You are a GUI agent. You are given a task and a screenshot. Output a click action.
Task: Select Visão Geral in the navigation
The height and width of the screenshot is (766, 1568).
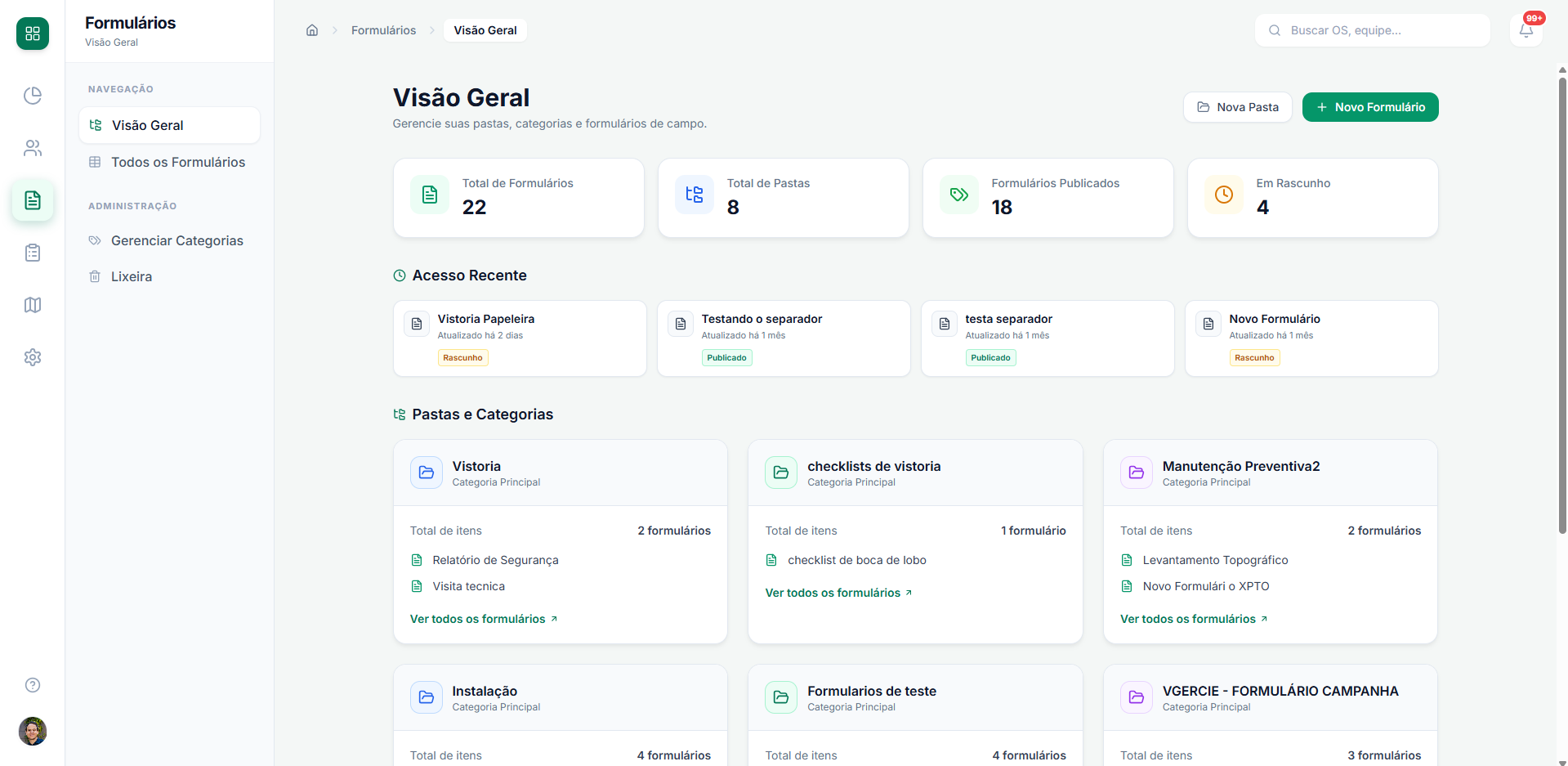click(x=169, y=125)
